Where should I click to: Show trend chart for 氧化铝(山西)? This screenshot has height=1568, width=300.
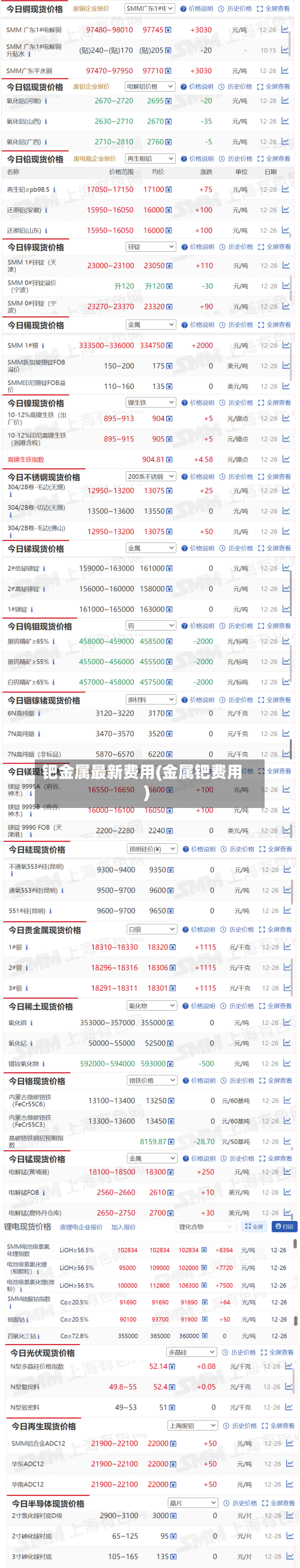click(285, 121)
